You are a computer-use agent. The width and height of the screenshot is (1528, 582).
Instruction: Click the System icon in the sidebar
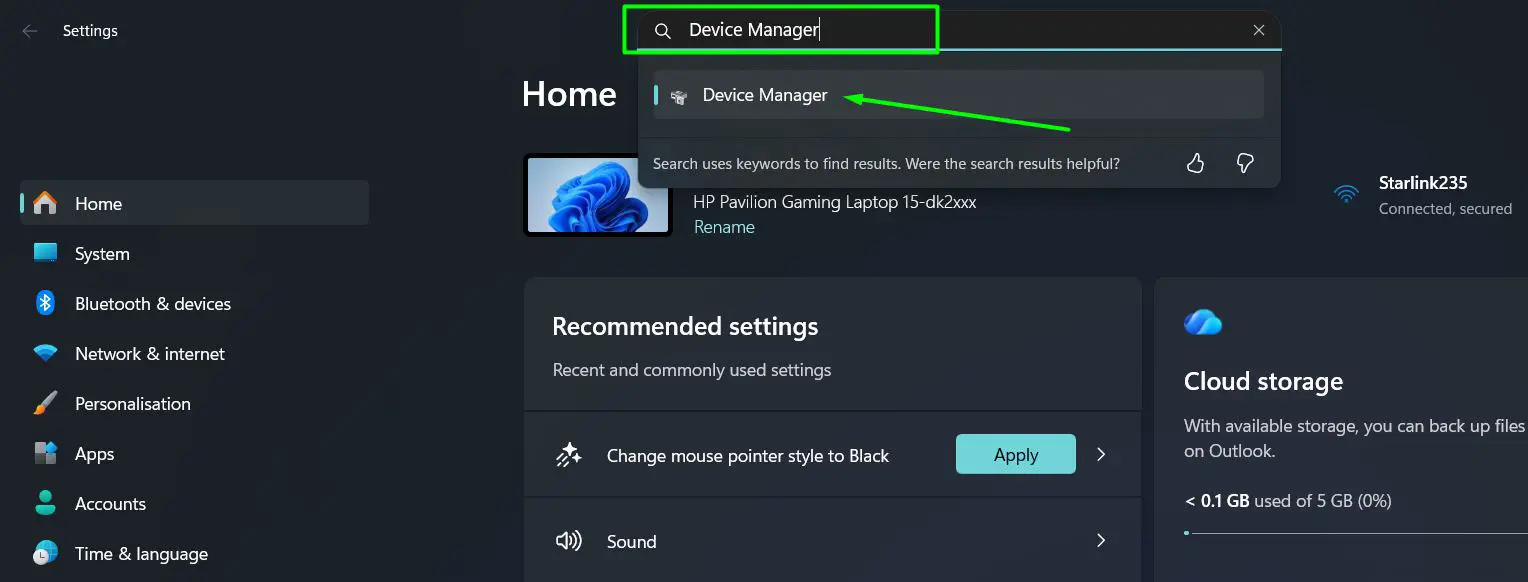tap(46, 253)
